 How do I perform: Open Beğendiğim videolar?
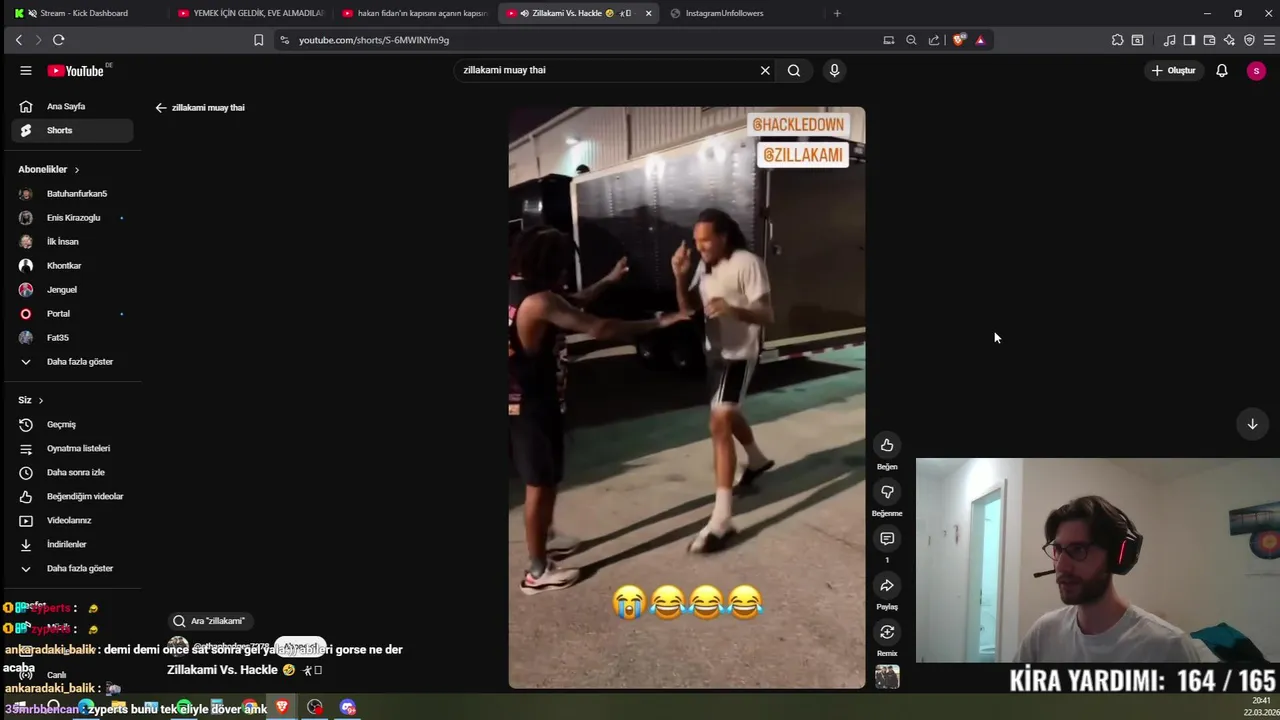pyautogui.click(x=72, y=497)
